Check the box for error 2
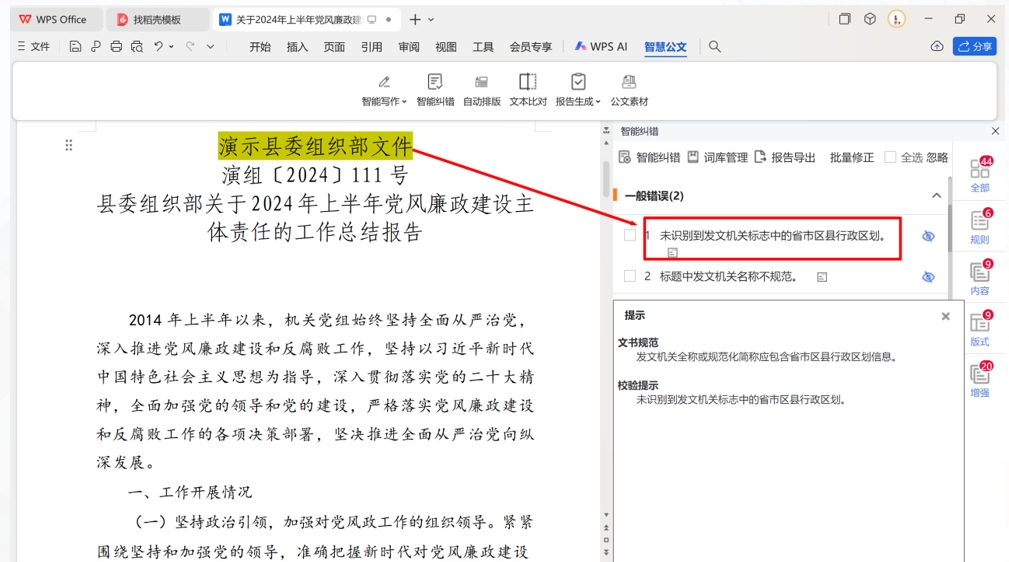 (630, 276)
